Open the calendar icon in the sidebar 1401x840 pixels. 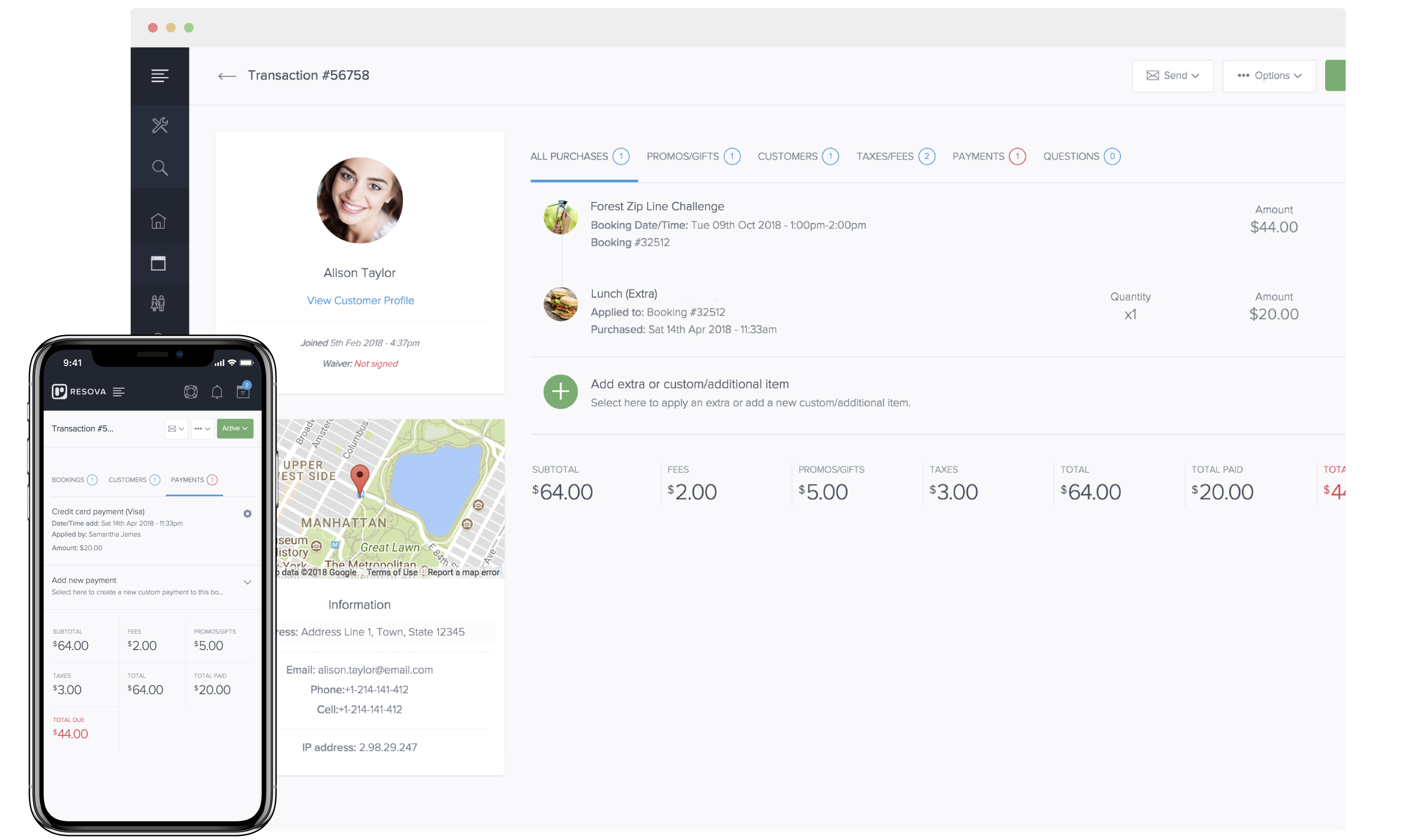pyautogui.click(x=158, y=263)
